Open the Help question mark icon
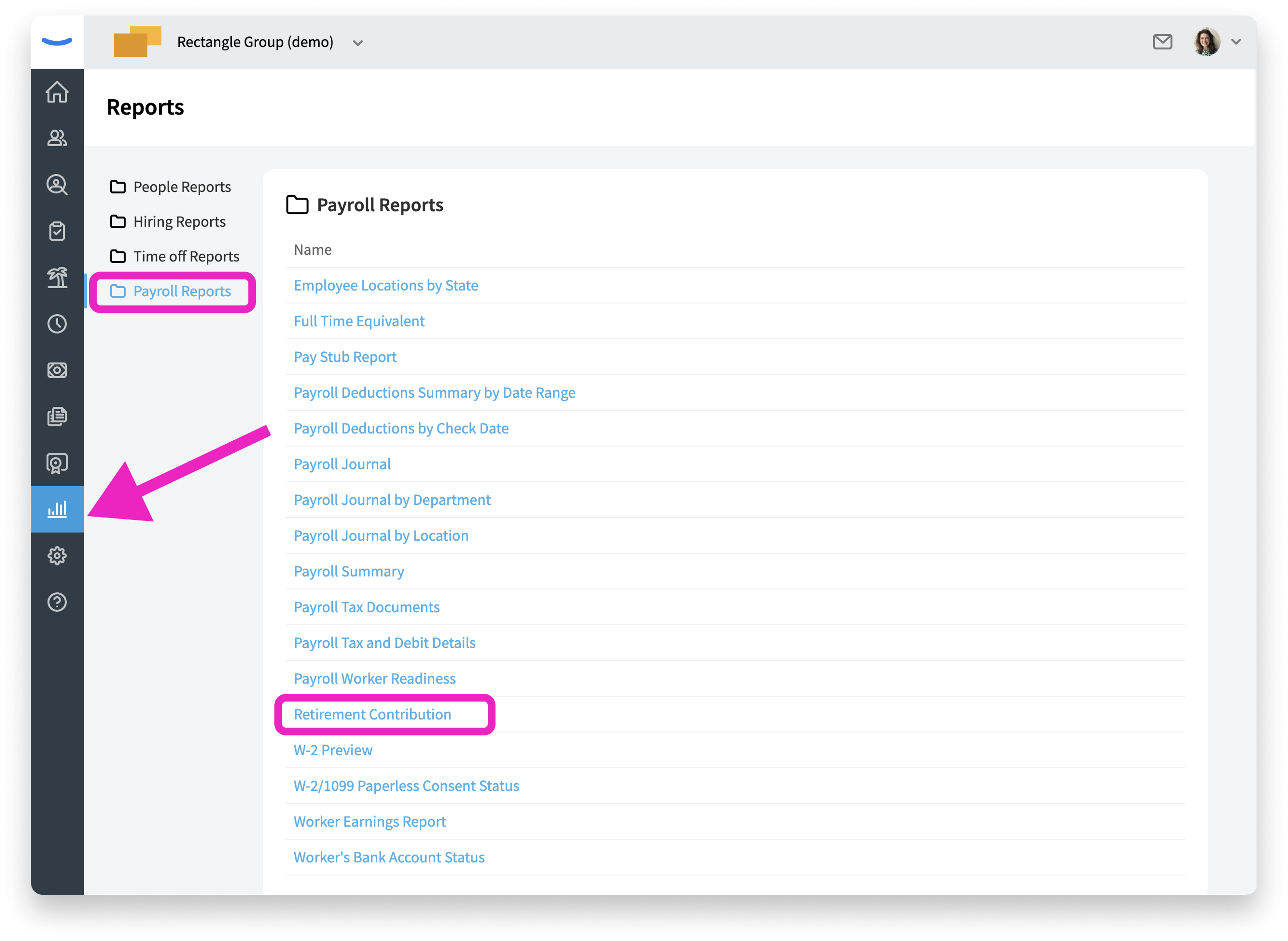The width and height of the screenshot is (1288, 941). tap(57, 602)
